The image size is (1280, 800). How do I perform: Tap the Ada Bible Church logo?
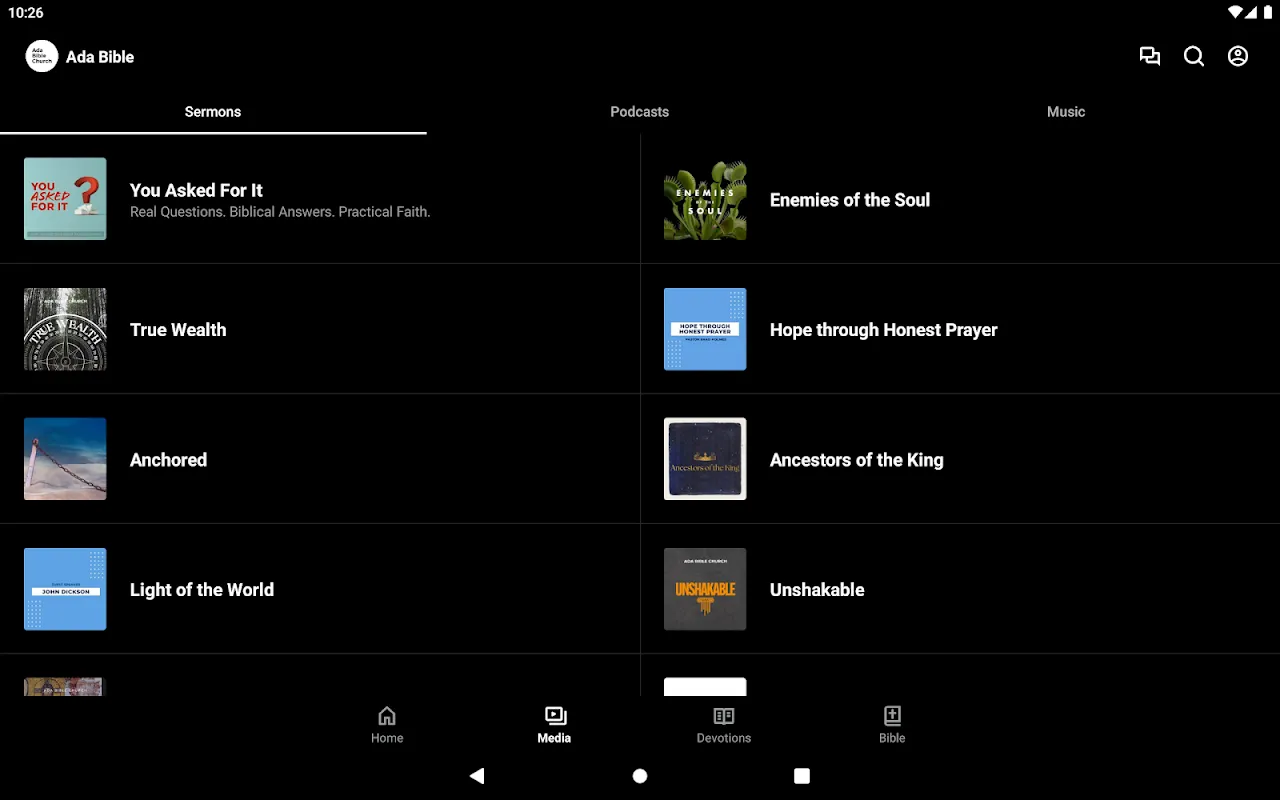pos(41,57)
